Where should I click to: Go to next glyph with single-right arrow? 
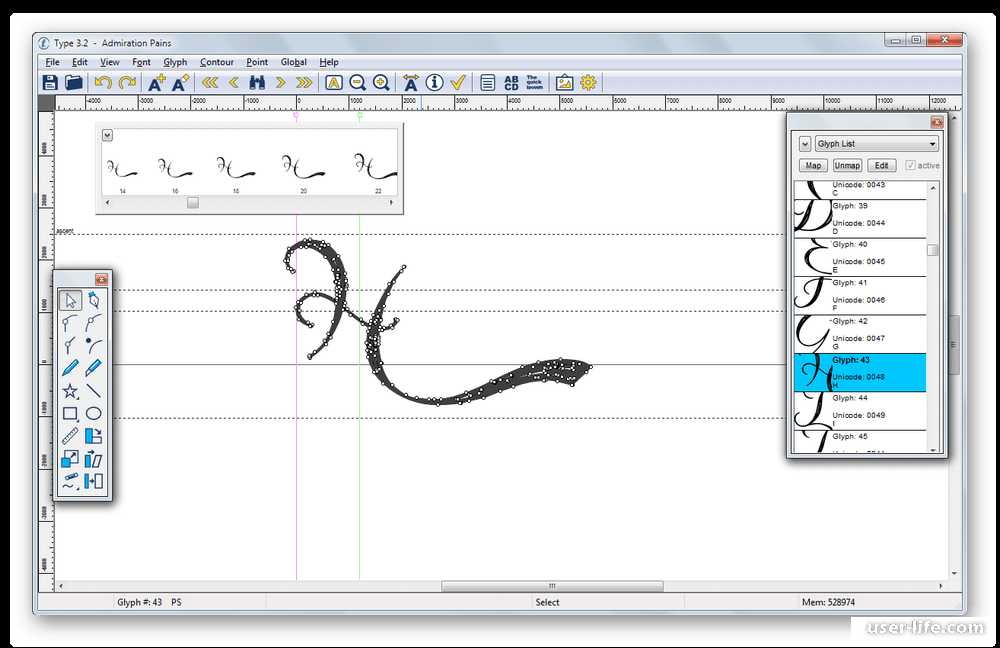[x=280, y=82]
